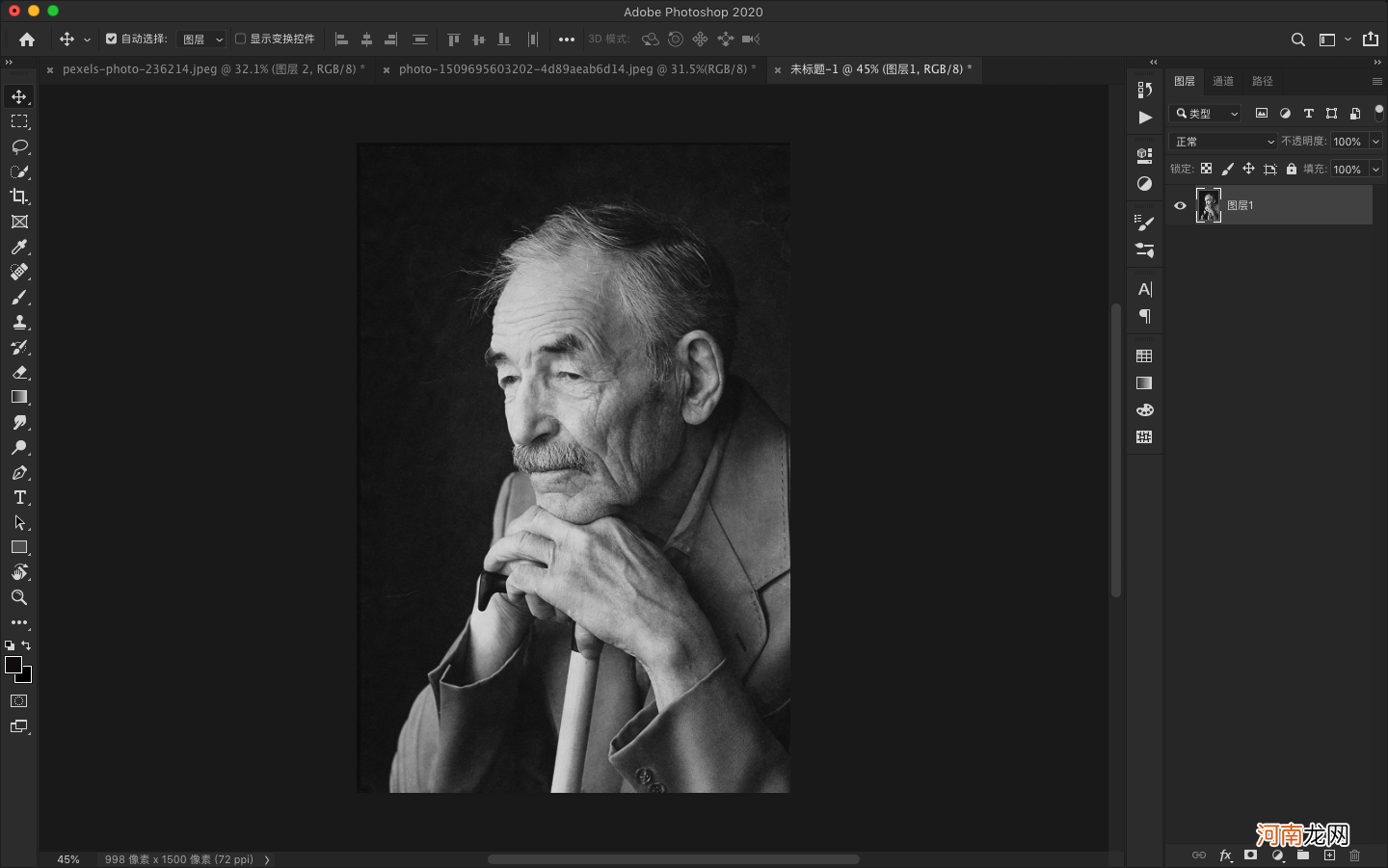Delete the selected layer
1388x868 pixels.
click(1355, 855)
